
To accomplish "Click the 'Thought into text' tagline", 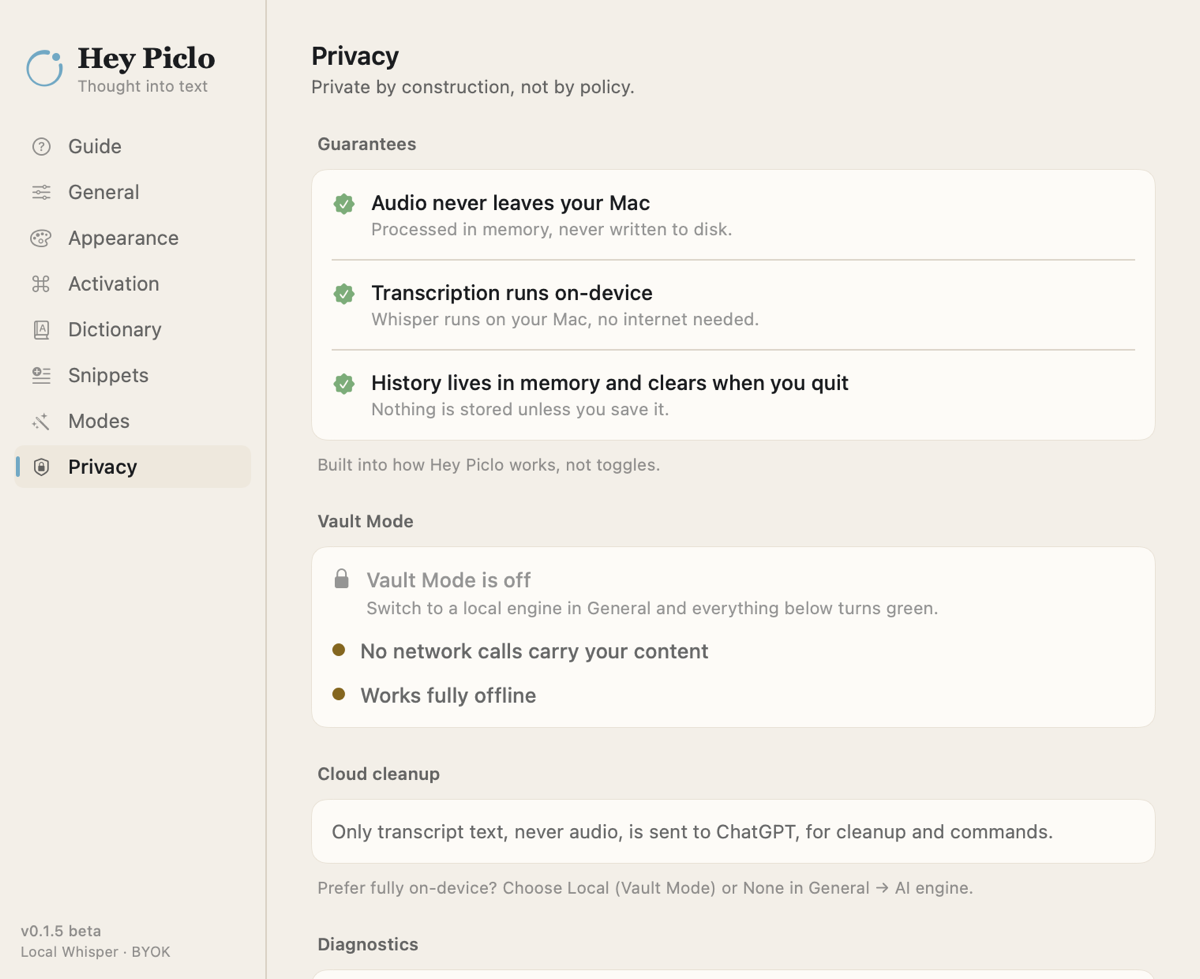I will coord(143,86).
